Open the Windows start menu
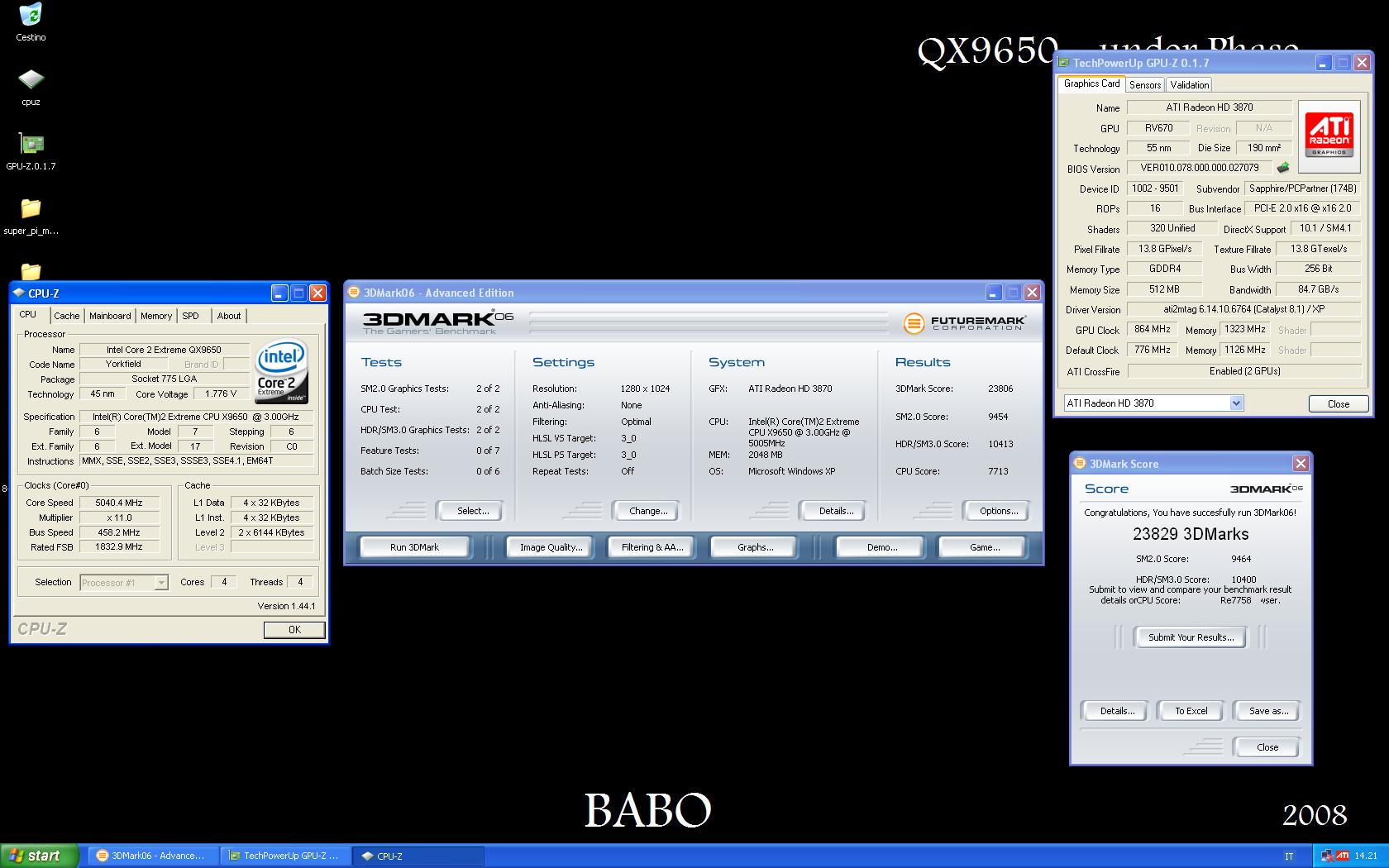Screen dimensions: 1389x868 pyautogui.click(x=40, y=856)
